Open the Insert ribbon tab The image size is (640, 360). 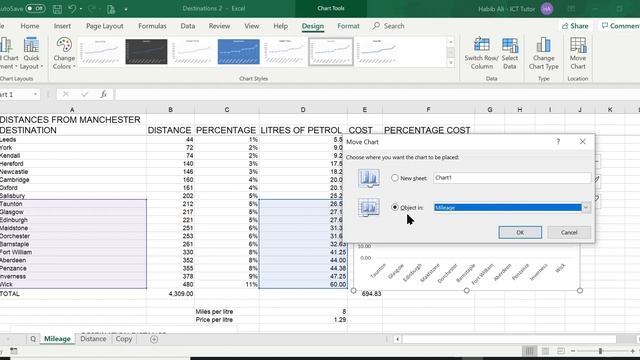(62, 26)
